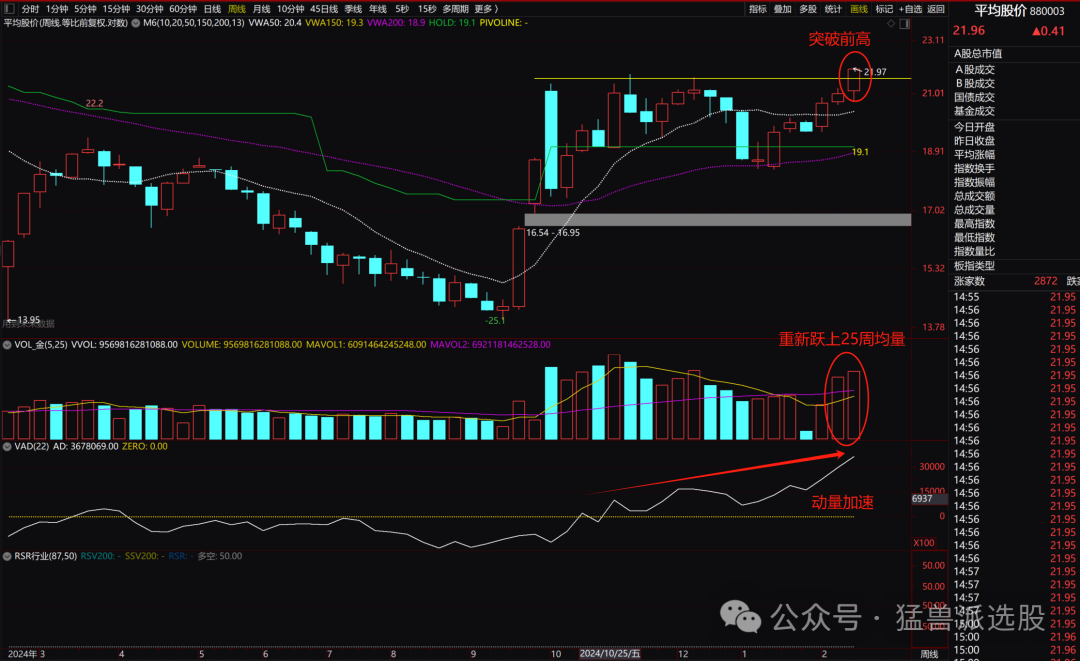Switch to 5秒 timeframe
1080x661 pixels.
pyautogui.click(x=402, y=9)
